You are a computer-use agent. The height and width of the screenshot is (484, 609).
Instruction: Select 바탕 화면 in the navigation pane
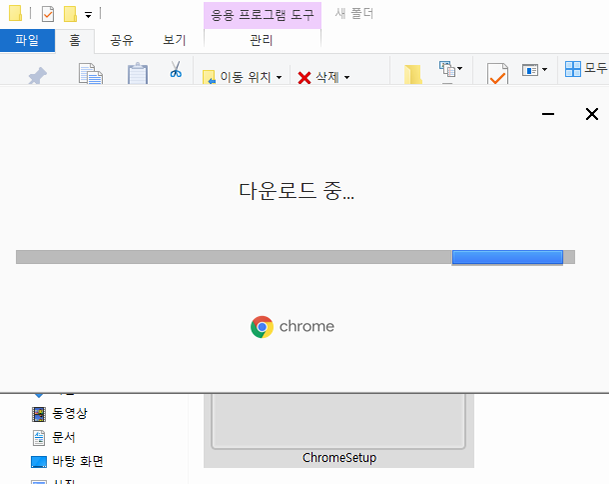click(x=67, y=461)
